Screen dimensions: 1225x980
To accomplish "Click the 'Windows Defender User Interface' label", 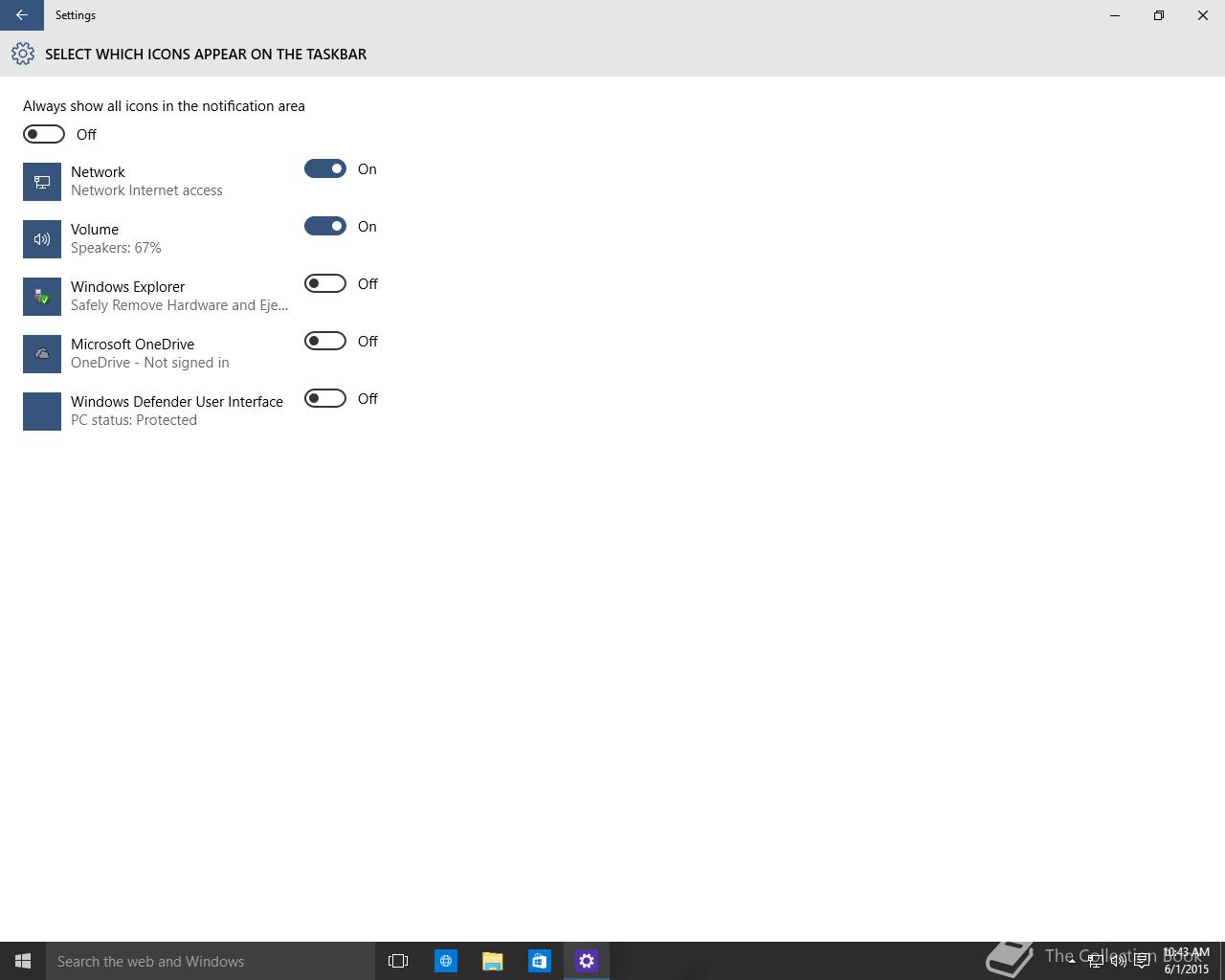I will [x=177, y=402].
